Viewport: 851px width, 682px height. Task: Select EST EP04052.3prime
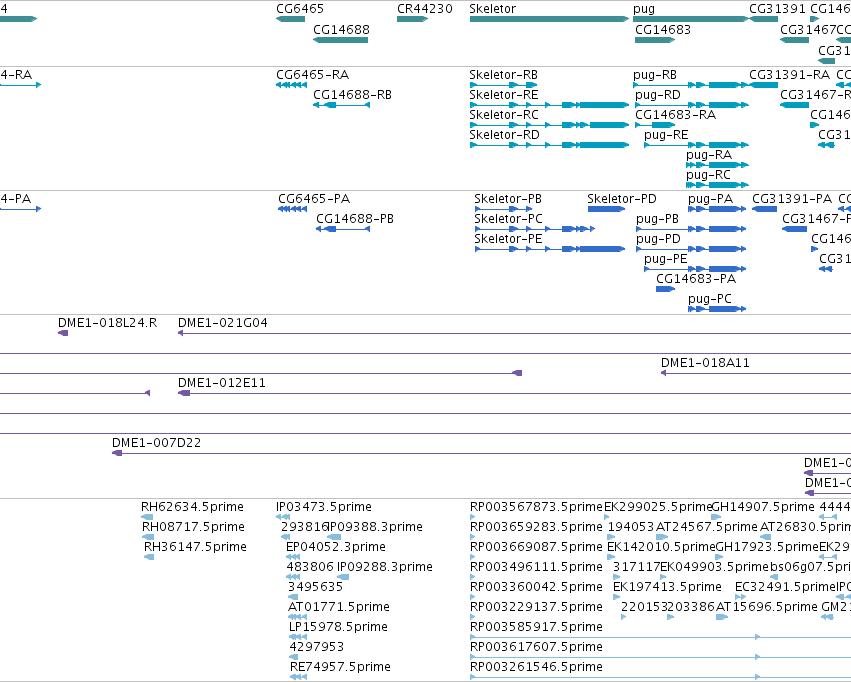click(293, 557)
